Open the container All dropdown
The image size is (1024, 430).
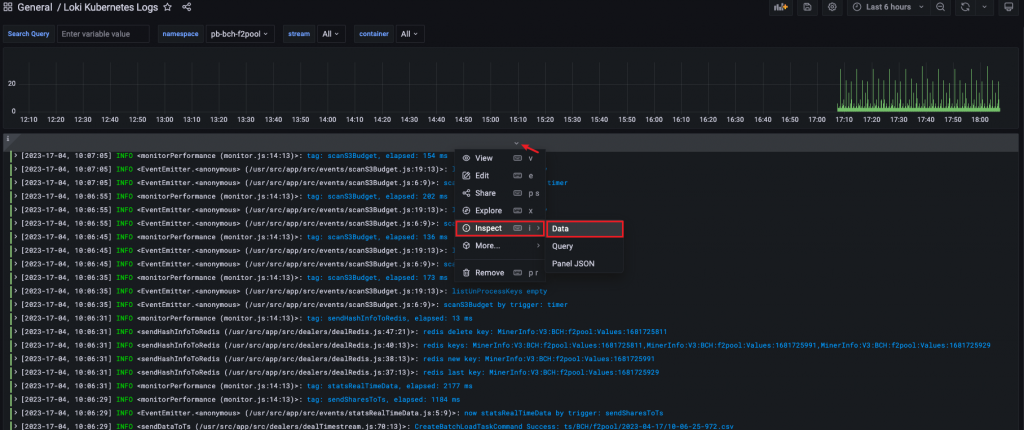410,34
